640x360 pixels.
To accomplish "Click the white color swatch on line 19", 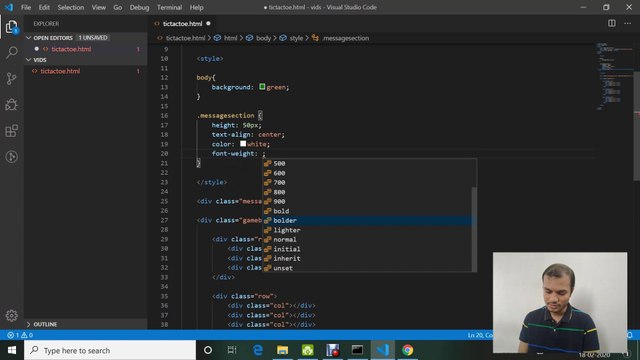I will click(243, 143).
